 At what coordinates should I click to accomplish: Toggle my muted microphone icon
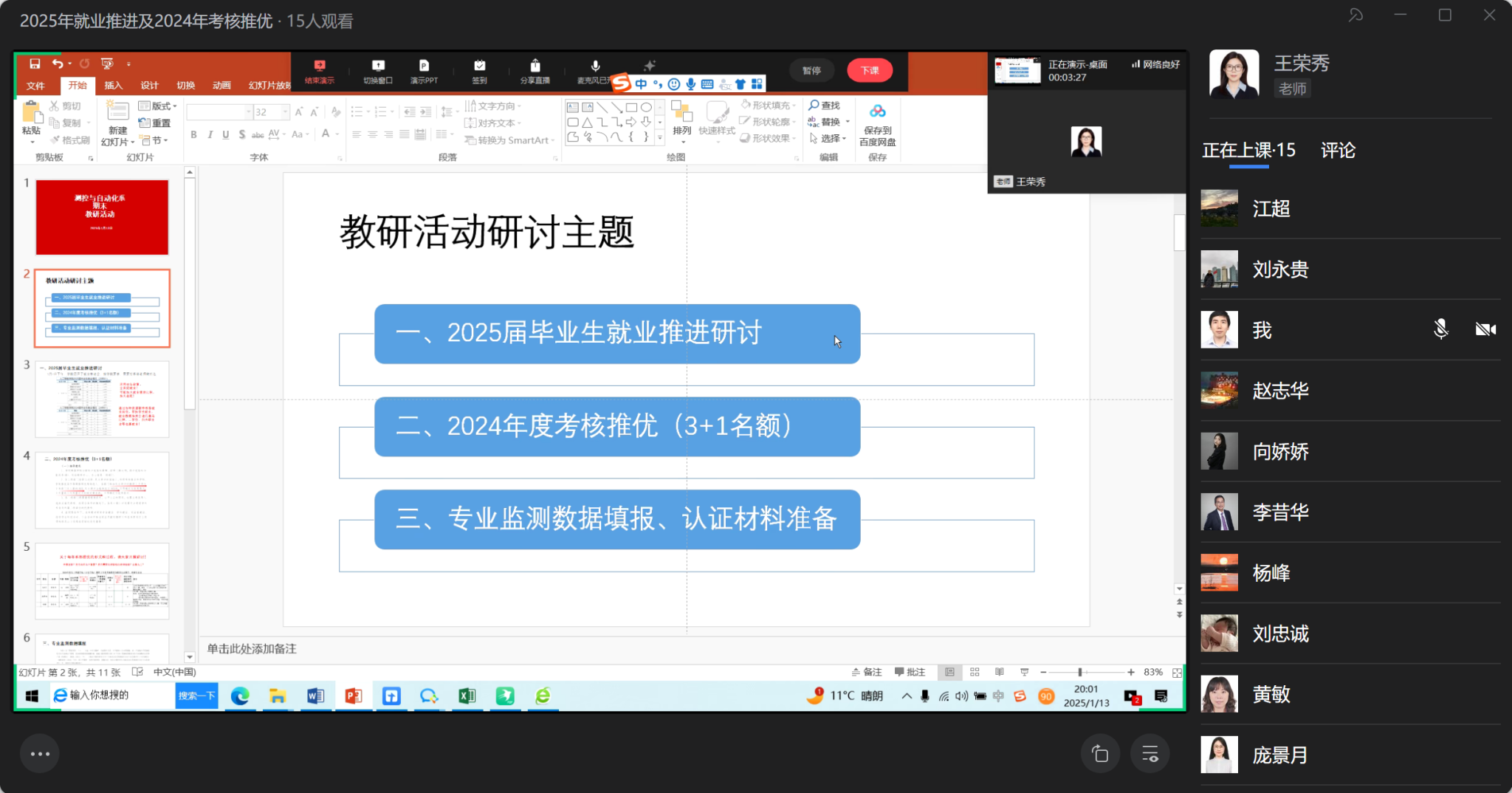pyautogui.click(x=1440, y=329)
